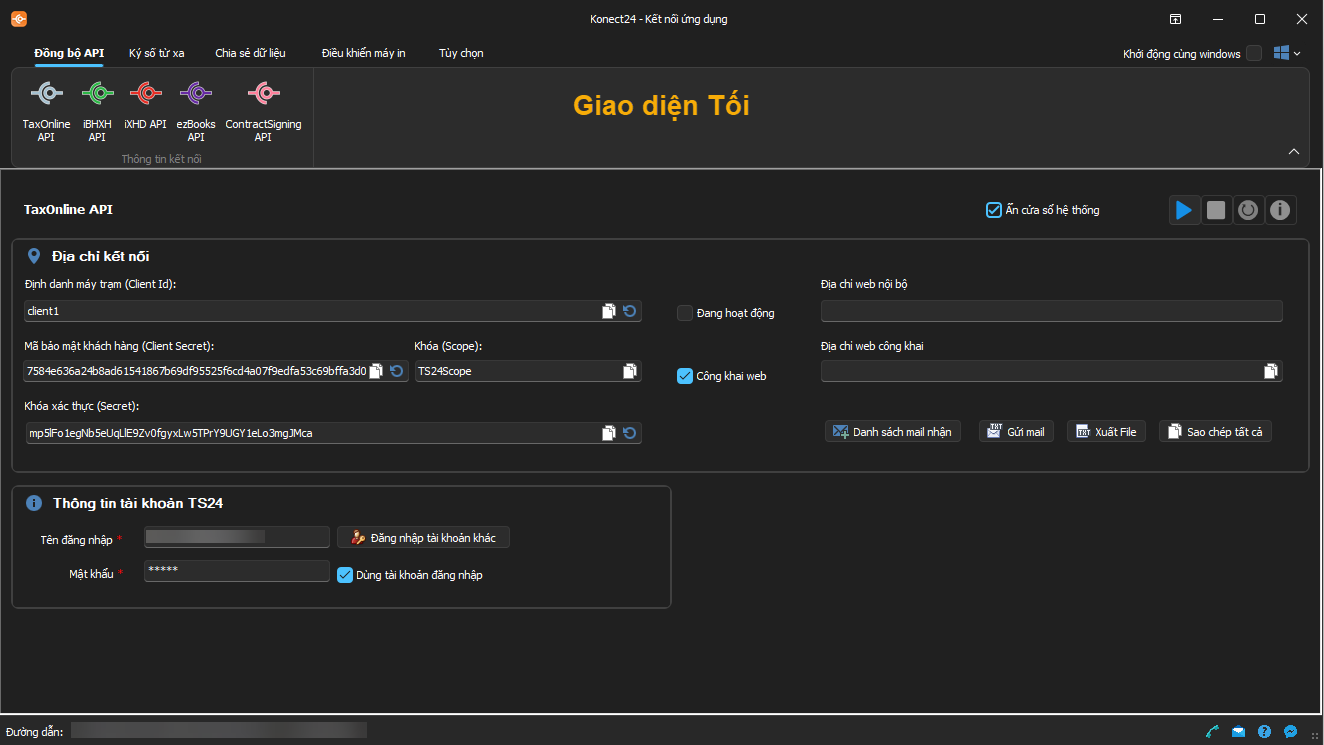Copy the Client Id value
Viewport: 1324px width, 745px height.
(x=609, y=311)
